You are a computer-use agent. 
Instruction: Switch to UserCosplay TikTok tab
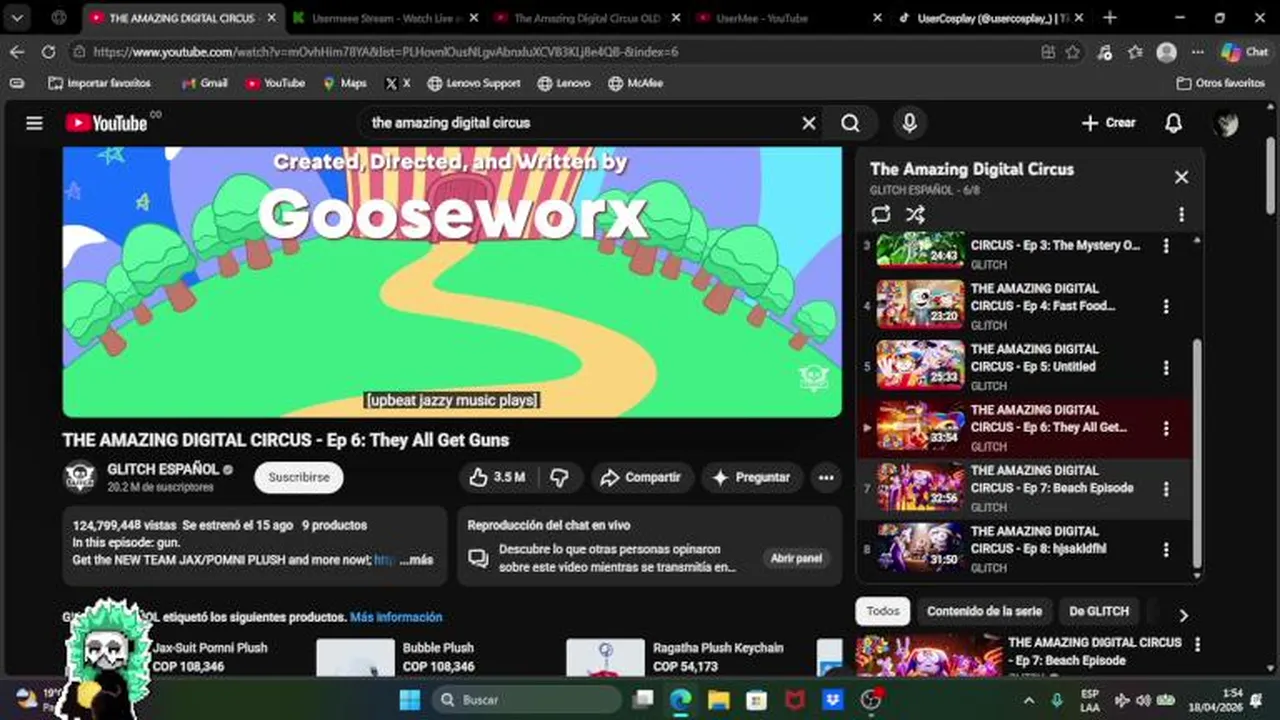[992, 17]
